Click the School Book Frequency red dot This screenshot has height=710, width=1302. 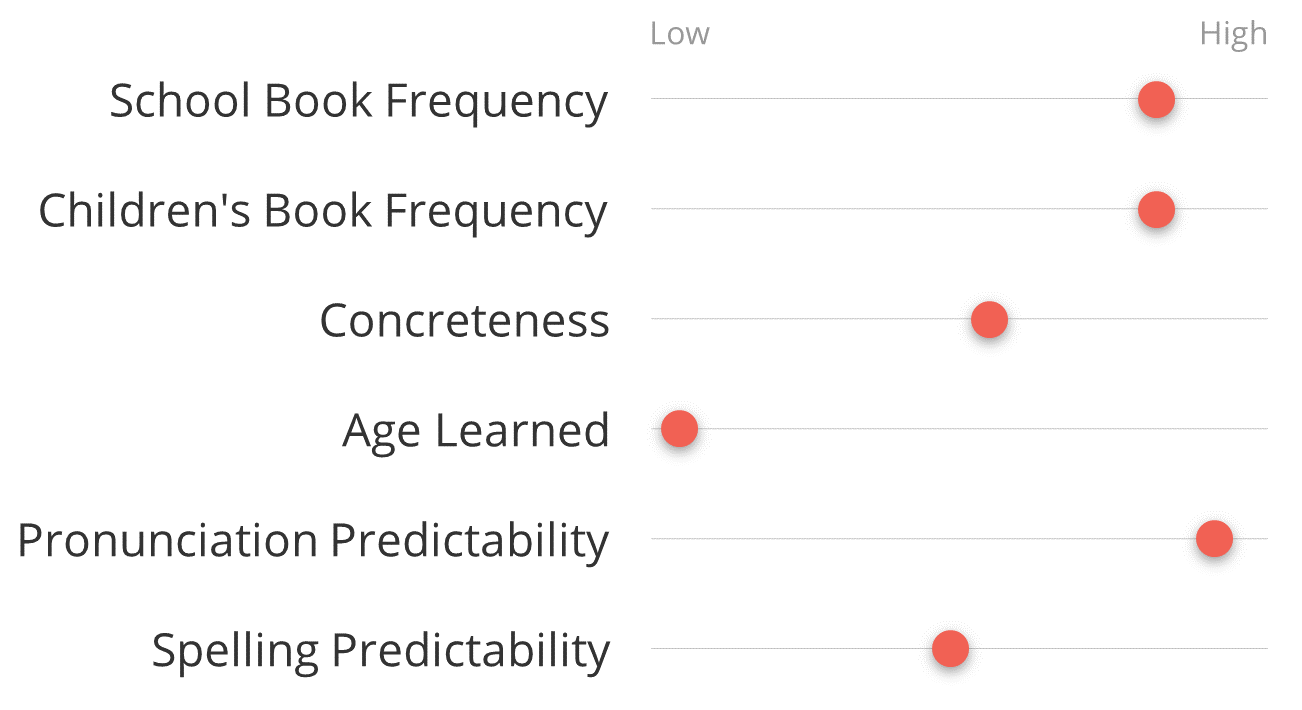tap(1156, 99)
